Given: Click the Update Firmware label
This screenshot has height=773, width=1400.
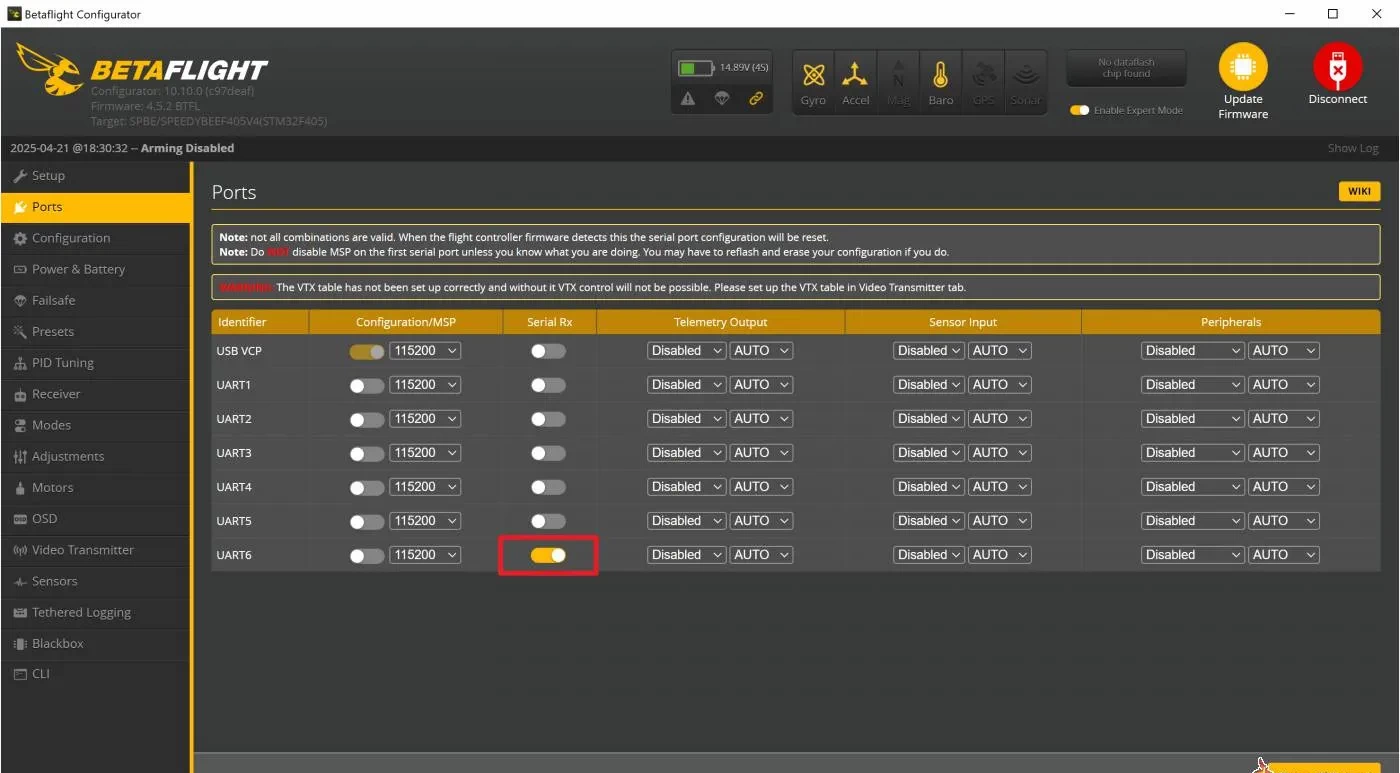Looking at the screenshot, I should [x=1243, y=107].
